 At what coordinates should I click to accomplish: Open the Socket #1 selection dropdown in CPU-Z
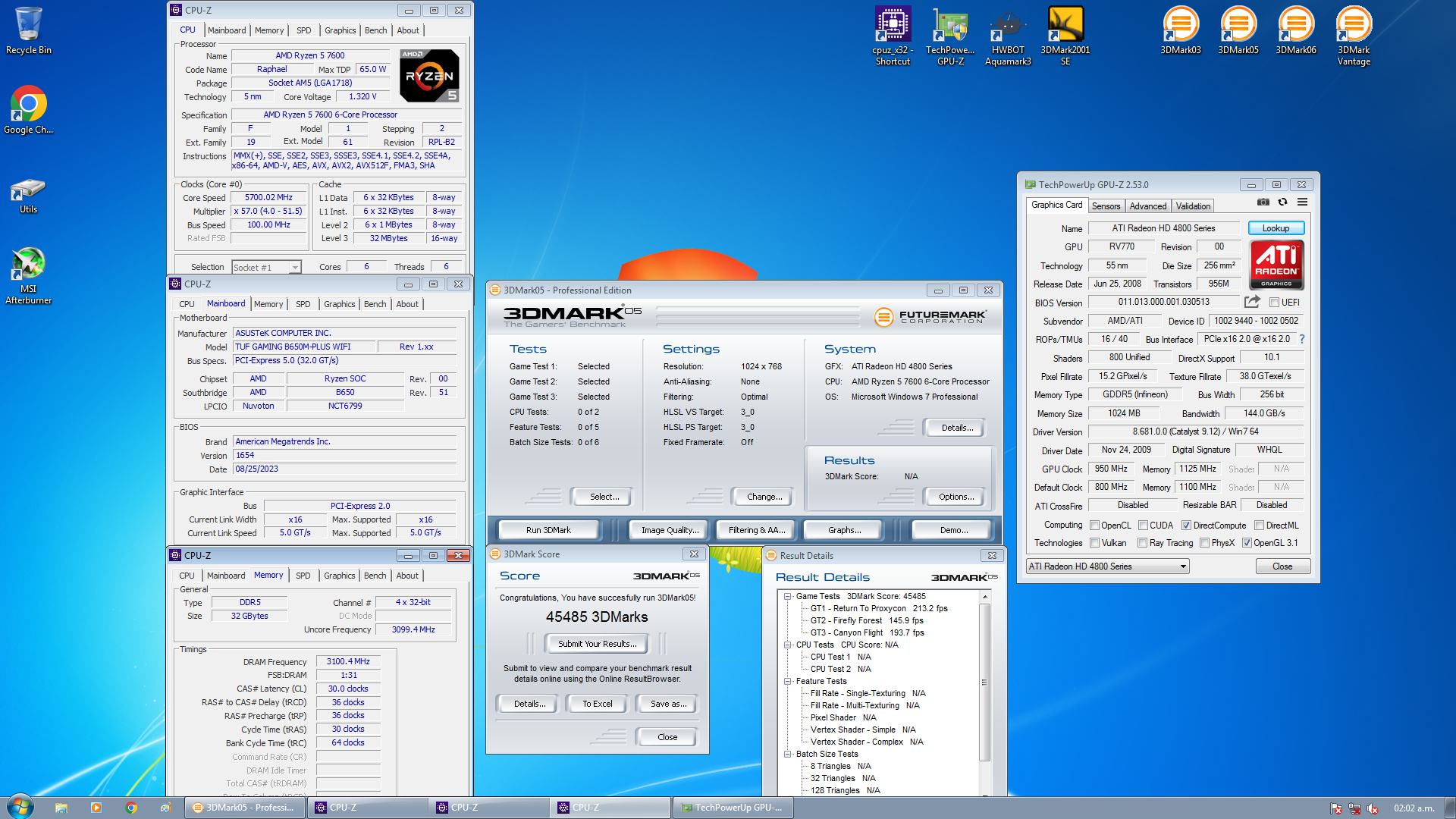[266, 267]
